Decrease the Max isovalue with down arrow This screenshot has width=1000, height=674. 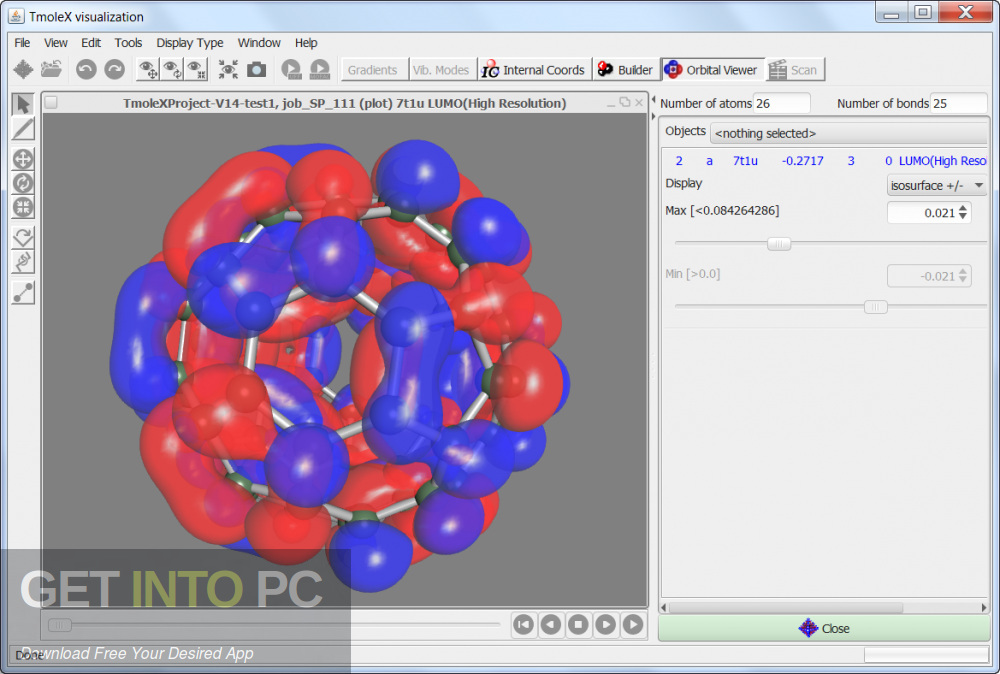point(963,217)
